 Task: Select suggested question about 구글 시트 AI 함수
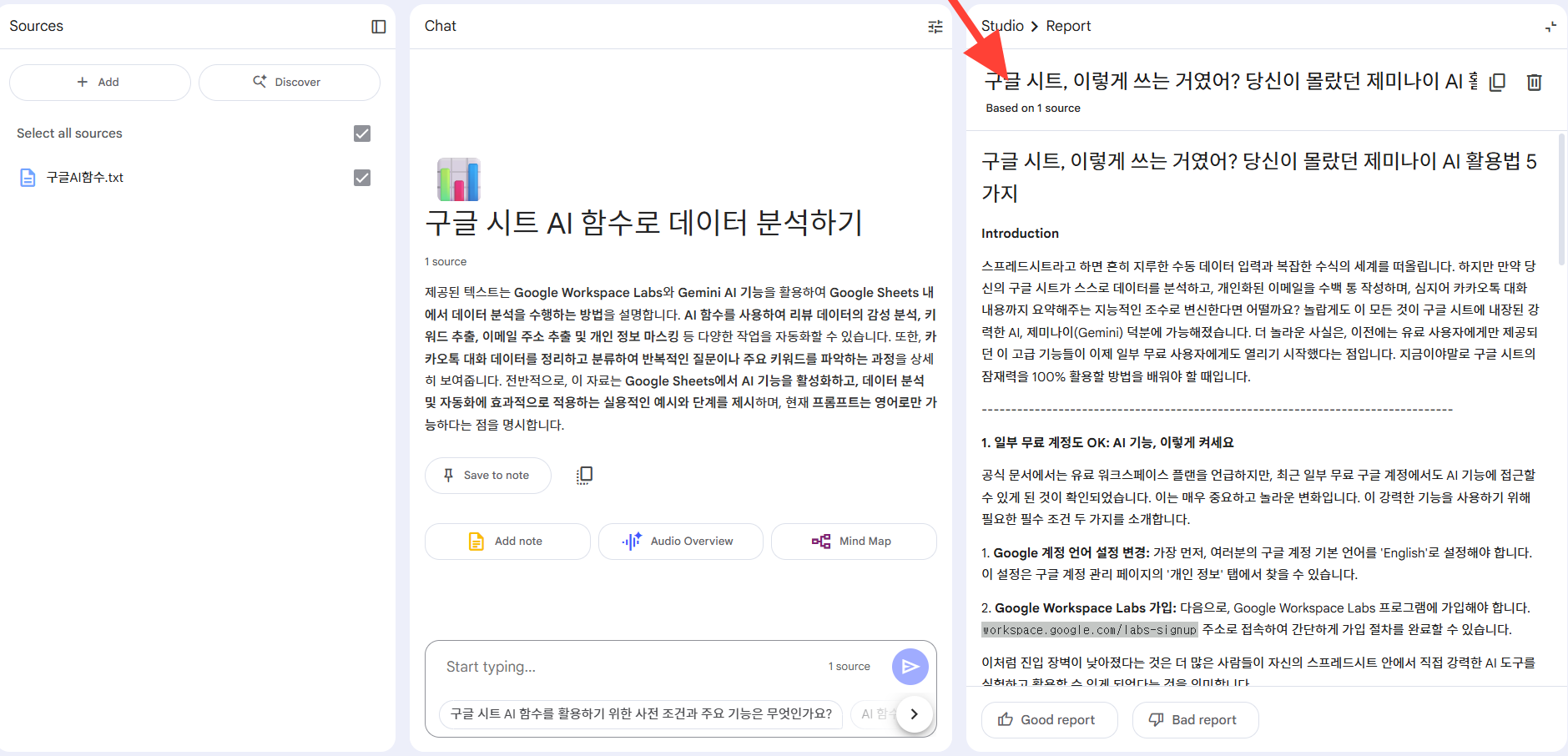pyautogui.click(x=641, y=714)
